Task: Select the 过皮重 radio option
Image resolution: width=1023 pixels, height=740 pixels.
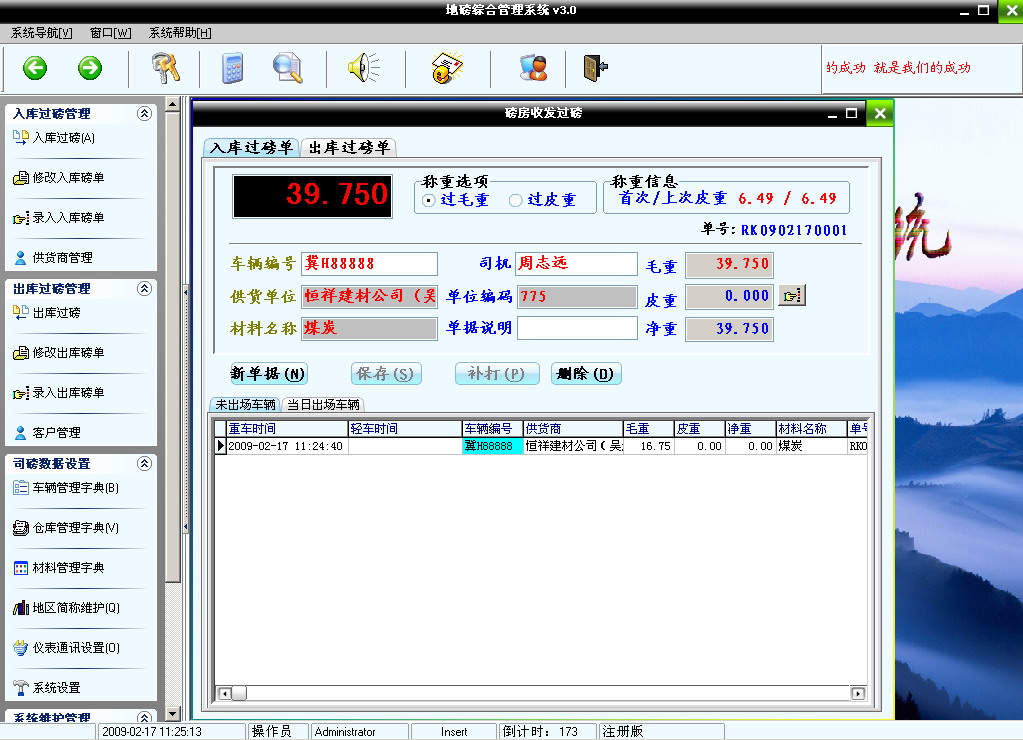Action: click(x=516, y=200)
